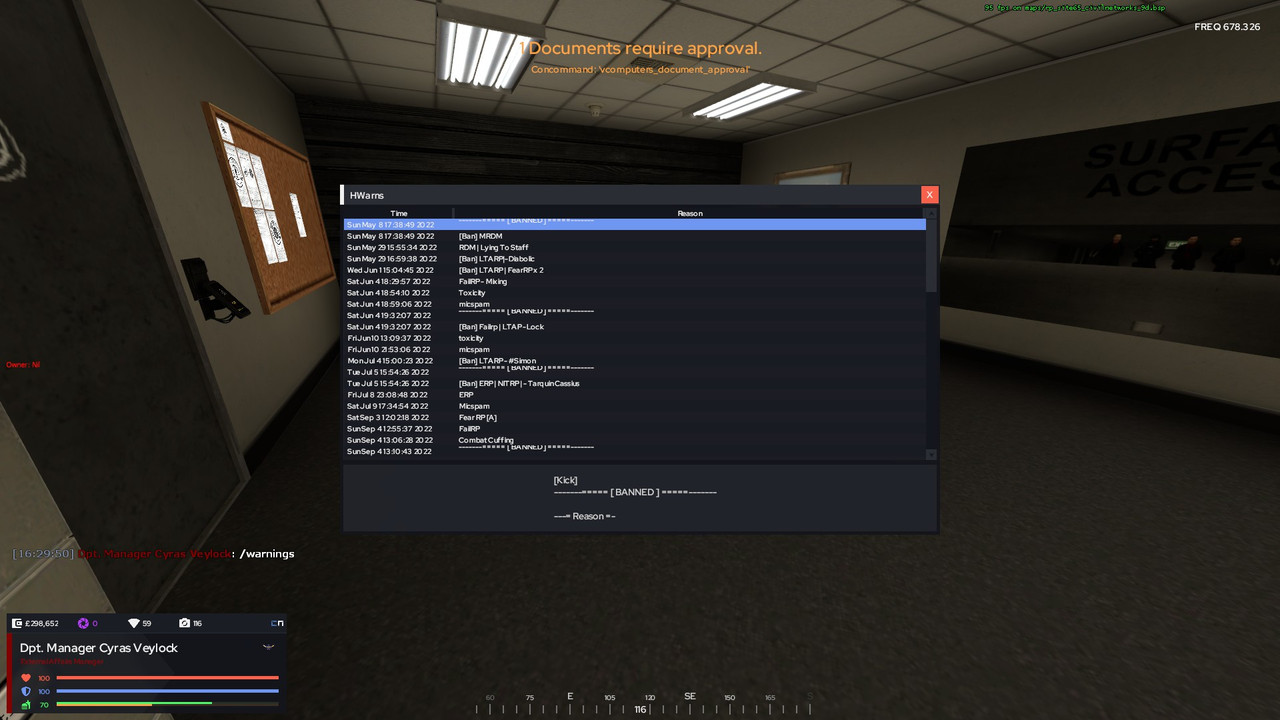The height and width of the screenshot is (720, 1280).
Task: Click the blue shield armor icon
Action: coord(26,691)
